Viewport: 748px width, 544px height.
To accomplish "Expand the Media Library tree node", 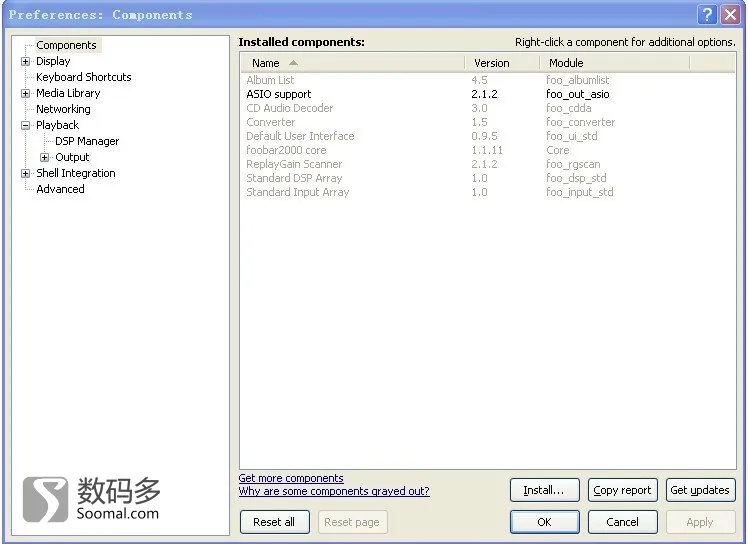I will [x=25, y=94].
